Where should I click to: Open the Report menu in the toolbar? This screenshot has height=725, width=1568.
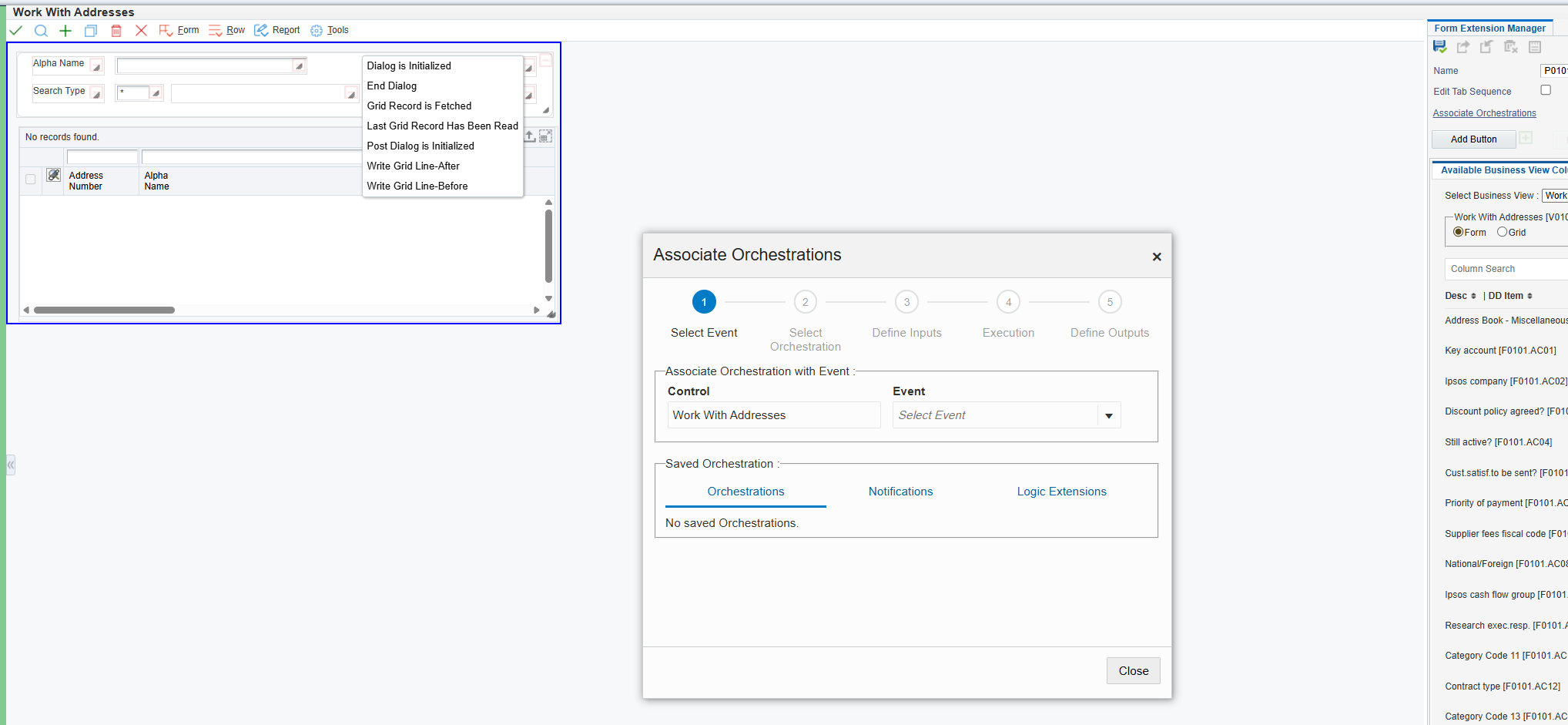tap(277, 30)
